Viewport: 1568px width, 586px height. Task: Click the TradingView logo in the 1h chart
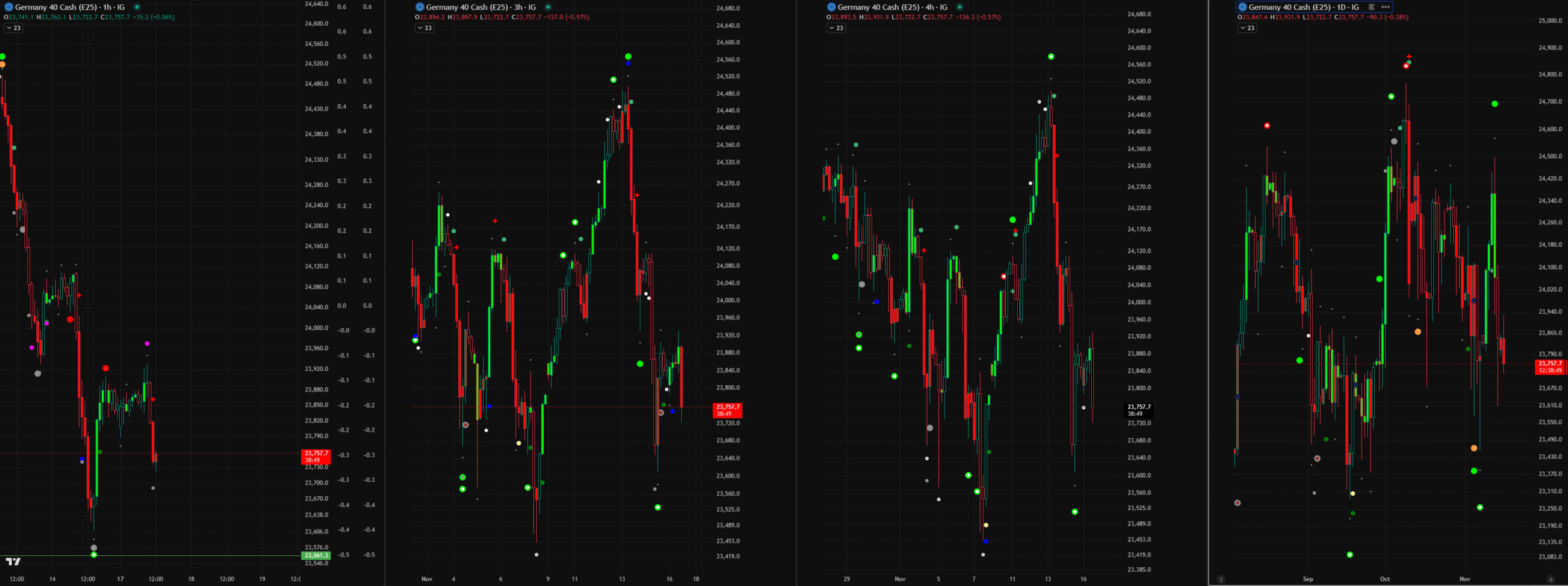click(x=13, y=561)
